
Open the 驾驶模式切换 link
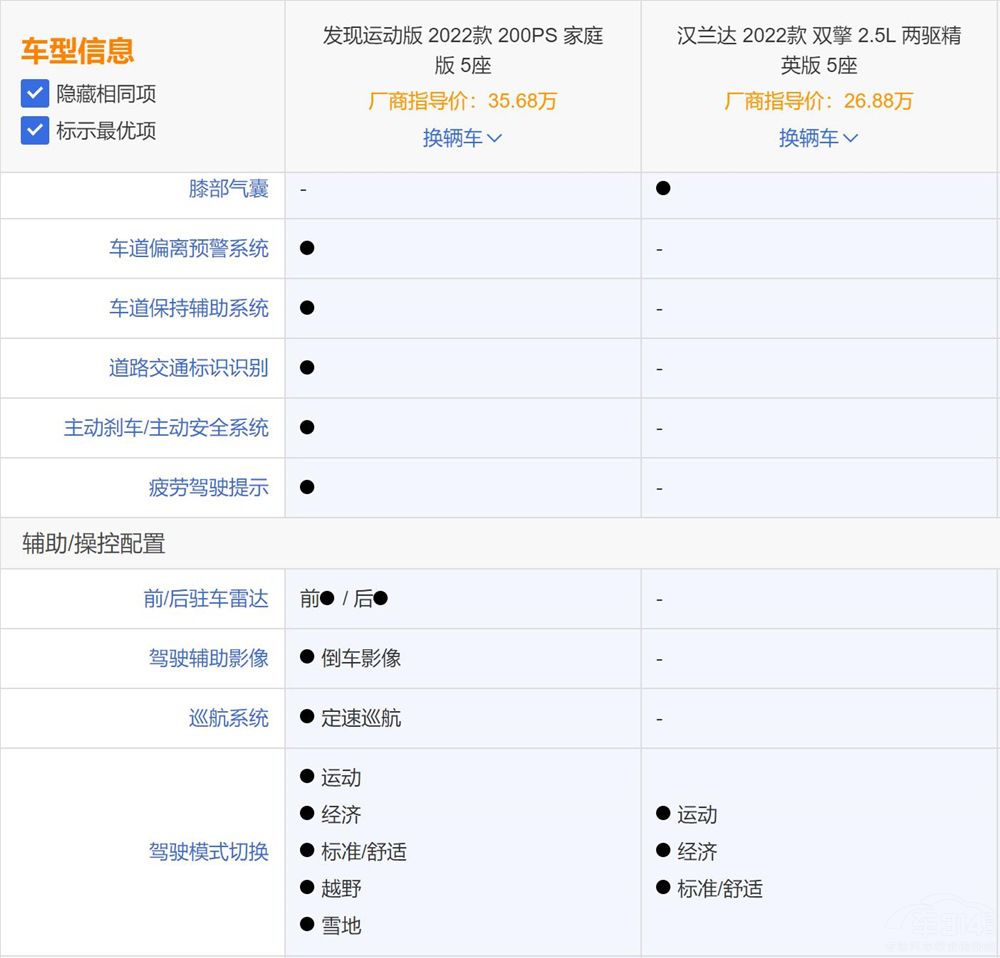point(208,852)
